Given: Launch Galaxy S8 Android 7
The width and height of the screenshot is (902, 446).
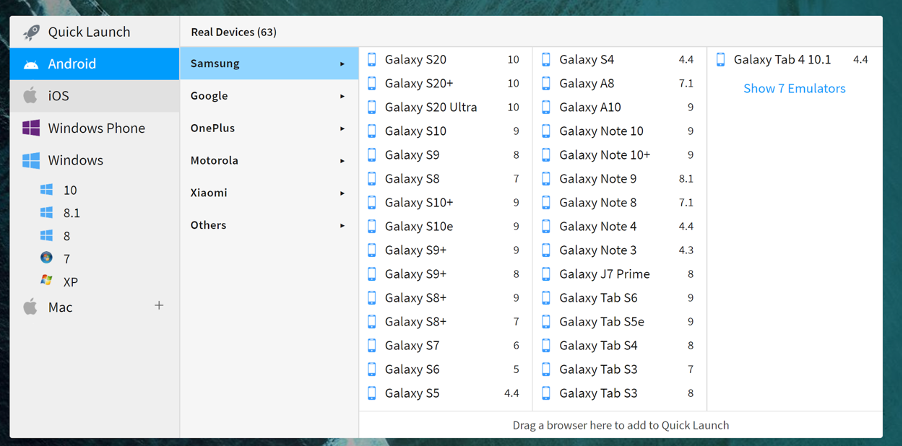Looking at the screenshot, I should point(444,178).
